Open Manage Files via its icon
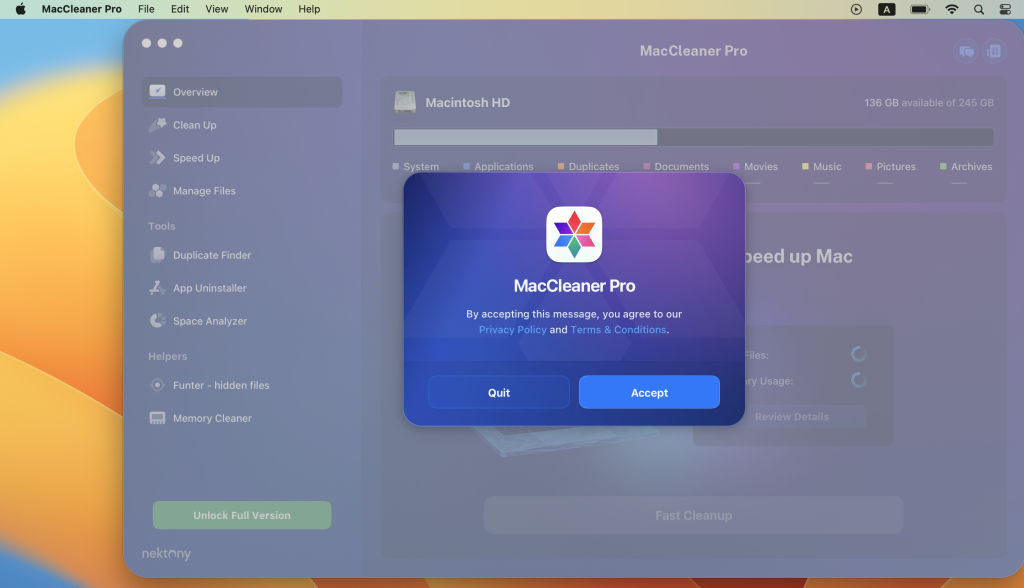The height and width of the screenshot is (588, 1024). pos(157,191)
